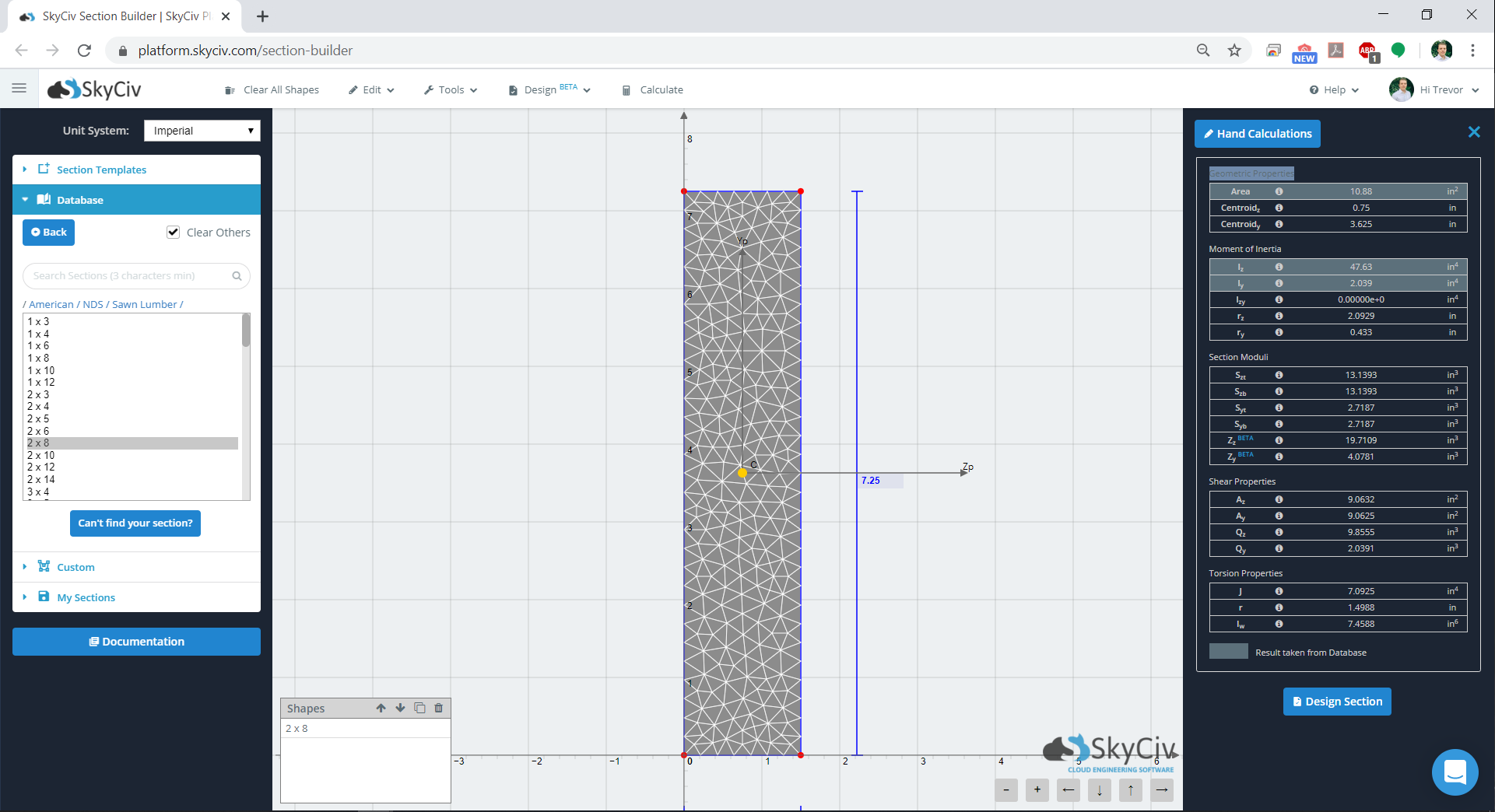Click the trash icon in Shapes panel
Screen dimensions: 1495x812
click(439, 708)
